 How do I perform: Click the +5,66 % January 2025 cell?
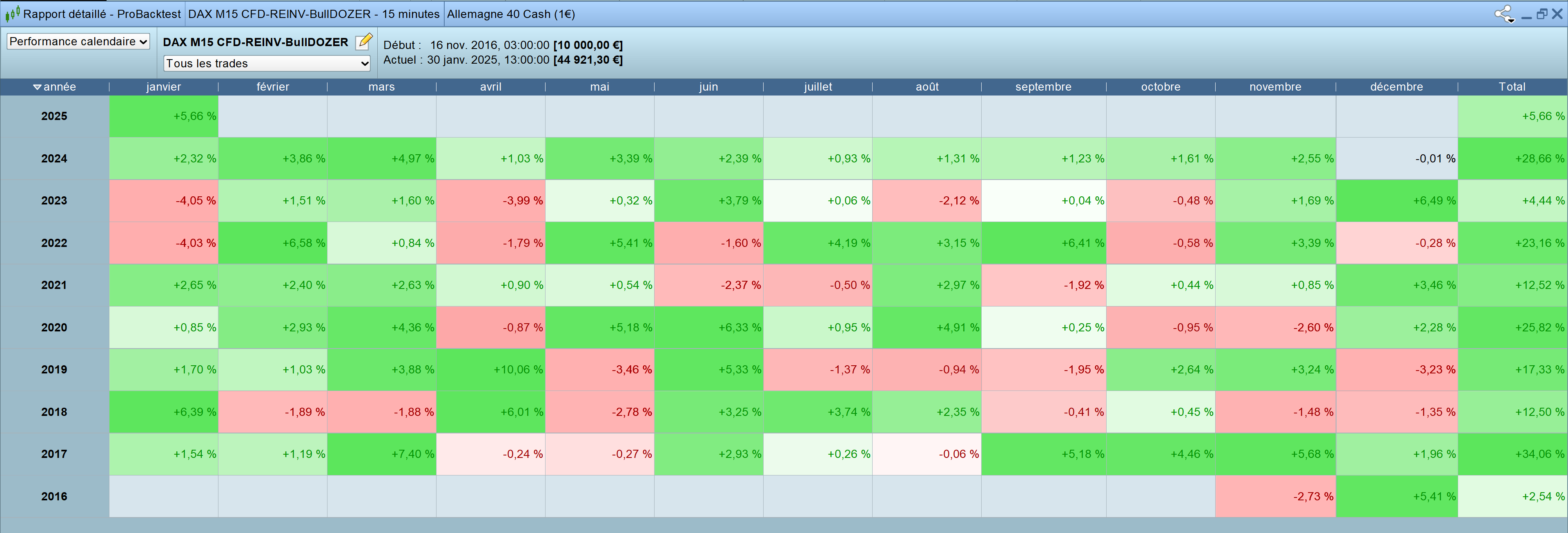(164, 116)
